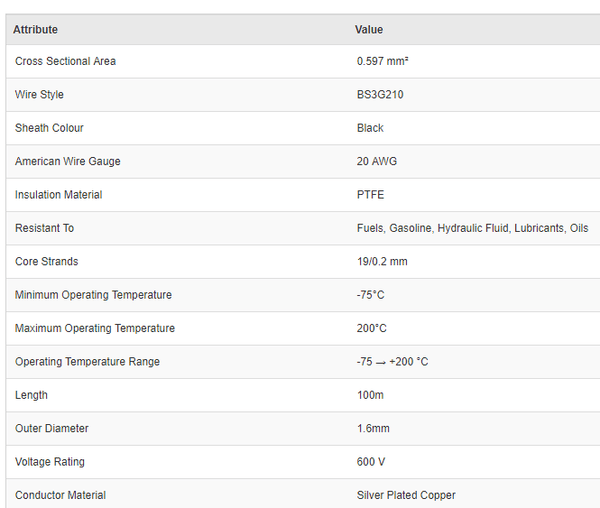Select the -75°C minimum temperature value
The height and width of the screenshot is (508, 600).
click(x=371, y=295)
